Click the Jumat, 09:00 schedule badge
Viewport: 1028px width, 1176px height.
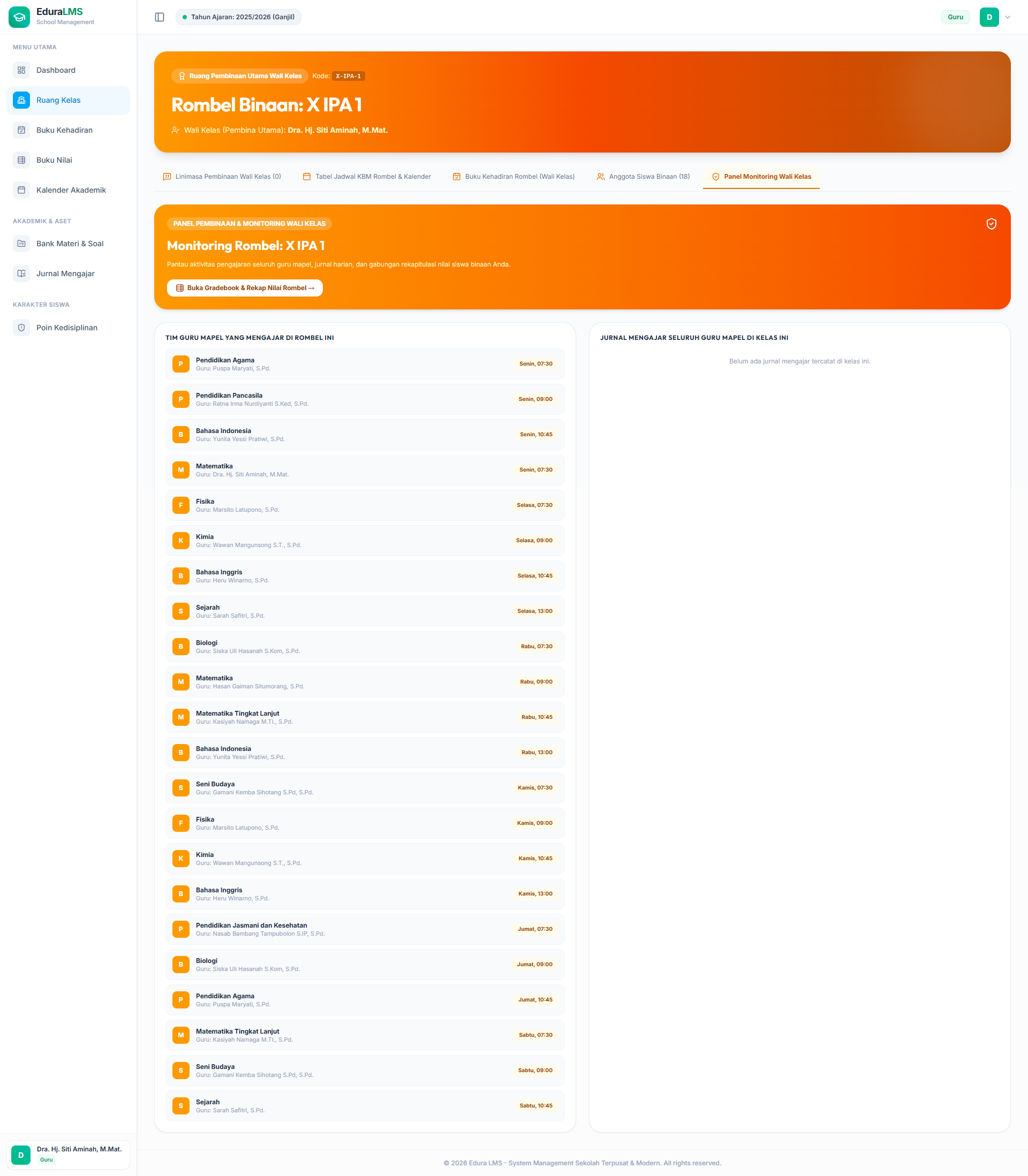[x=534, y=965]
